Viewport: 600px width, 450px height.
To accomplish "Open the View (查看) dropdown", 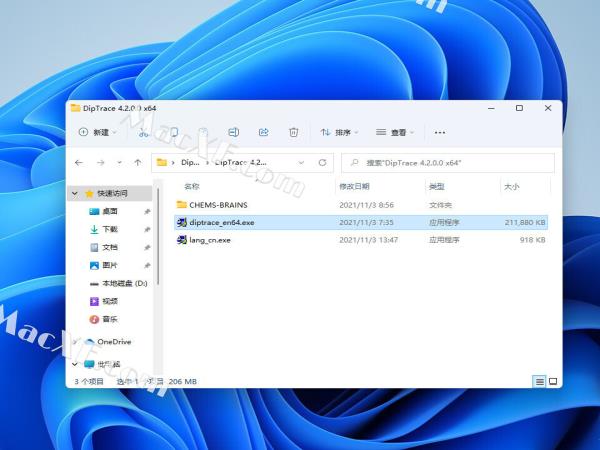I will 395,132.
